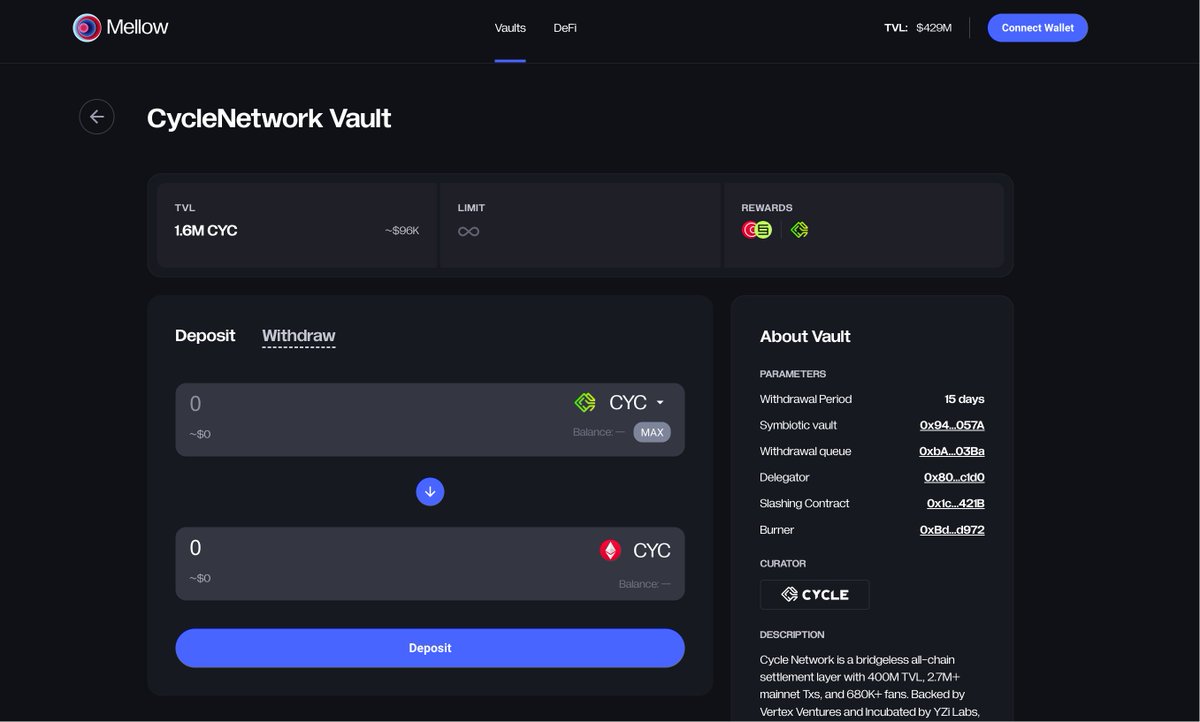Click the infinity symbol under LIMIT
1200x722 pixels.
[468, 229]
